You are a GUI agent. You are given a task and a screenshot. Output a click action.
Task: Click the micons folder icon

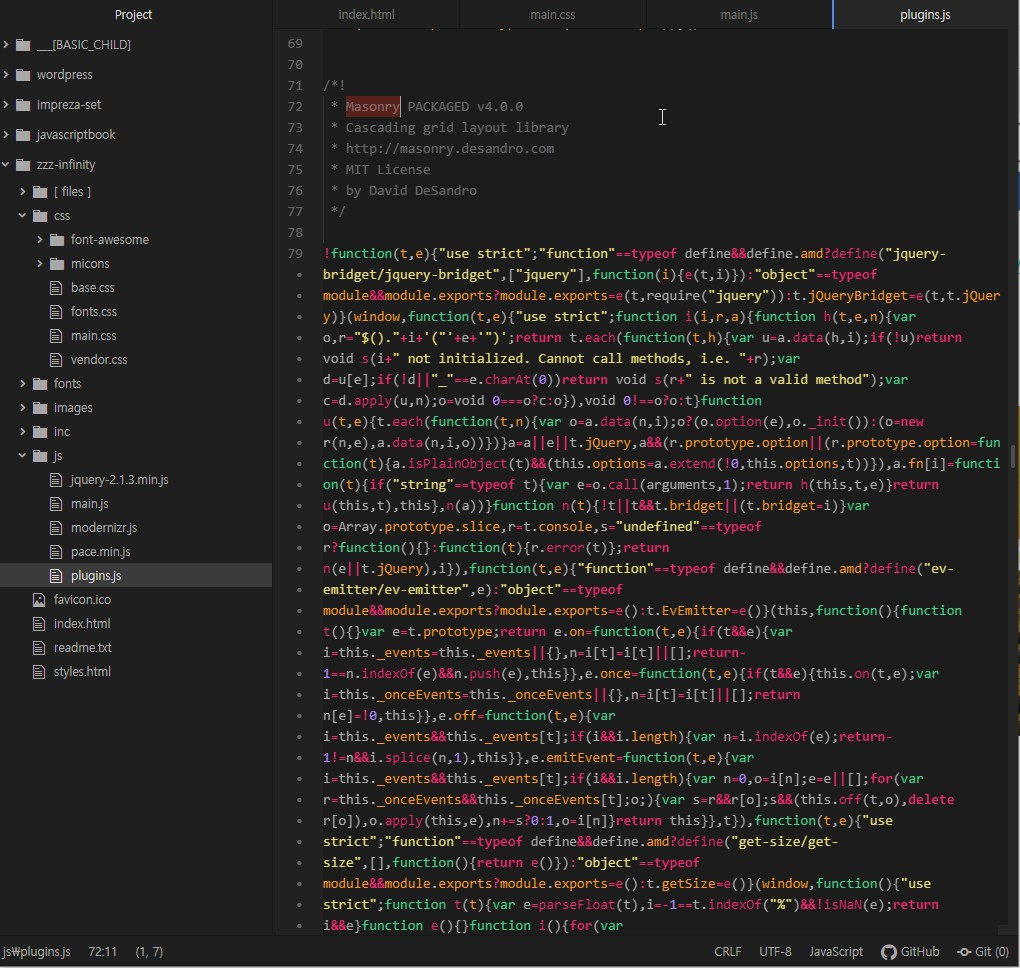click(57, 263)
